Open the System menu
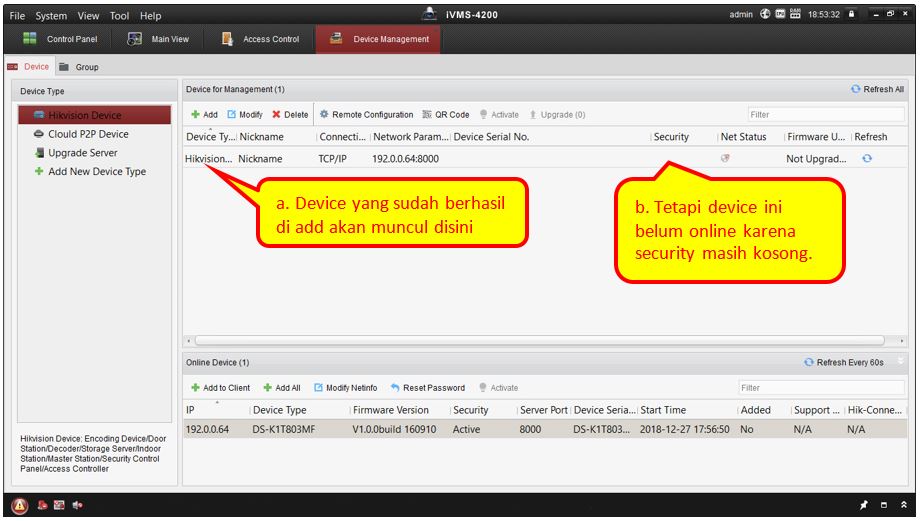 click(51, 16)
